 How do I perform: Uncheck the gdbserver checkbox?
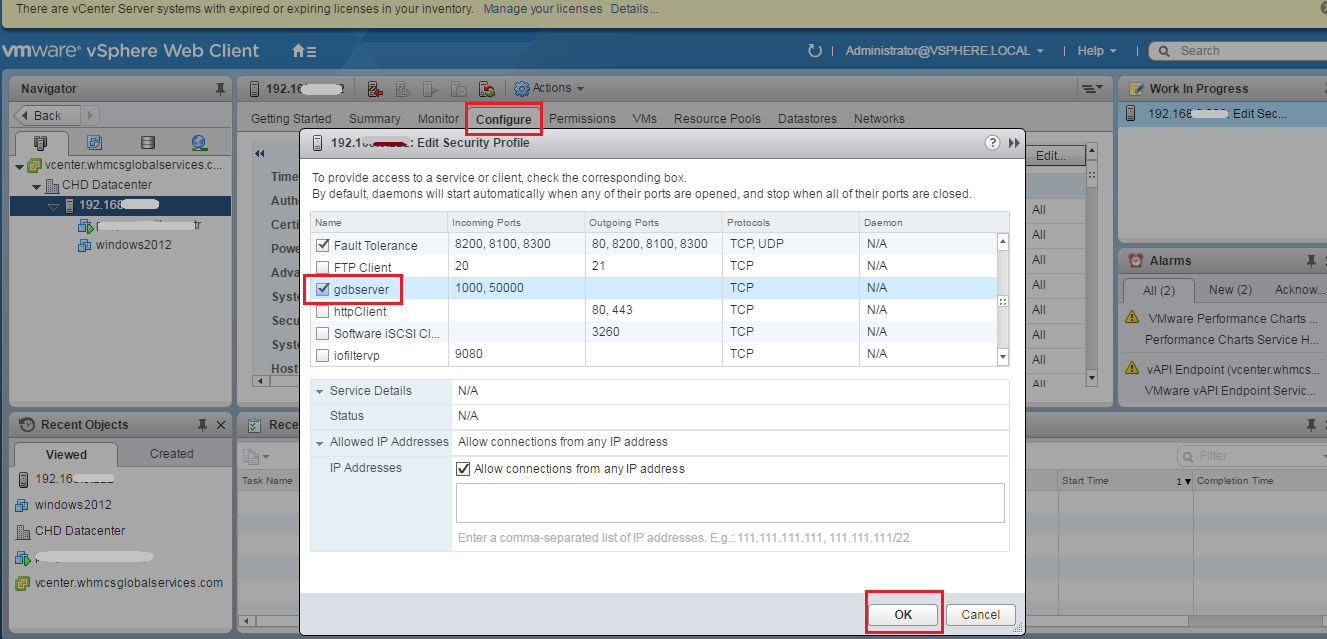point(323,289)
